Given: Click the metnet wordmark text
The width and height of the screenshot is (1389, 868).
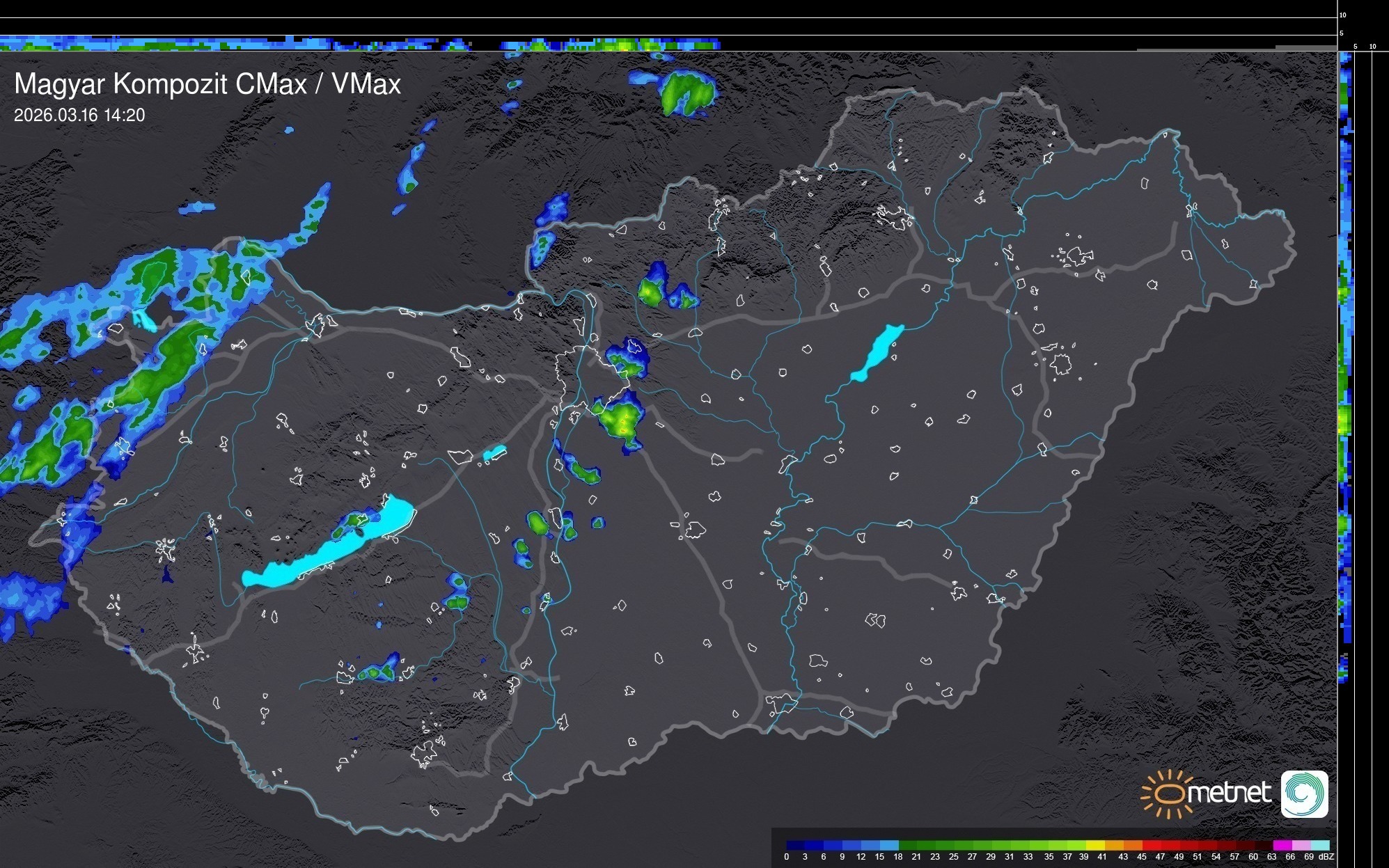Looking at the screenshot, I should tap(1229, 794).
